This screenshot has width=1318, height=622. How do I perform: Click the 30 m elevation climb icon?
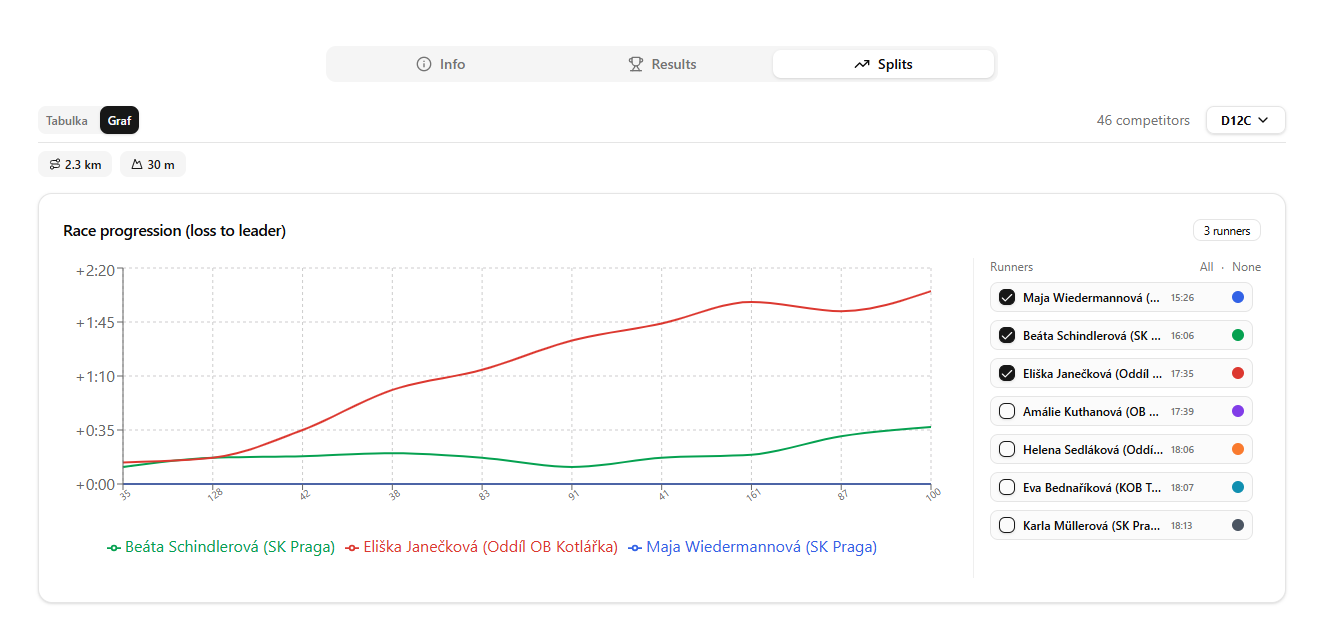(x=137, y=165)
